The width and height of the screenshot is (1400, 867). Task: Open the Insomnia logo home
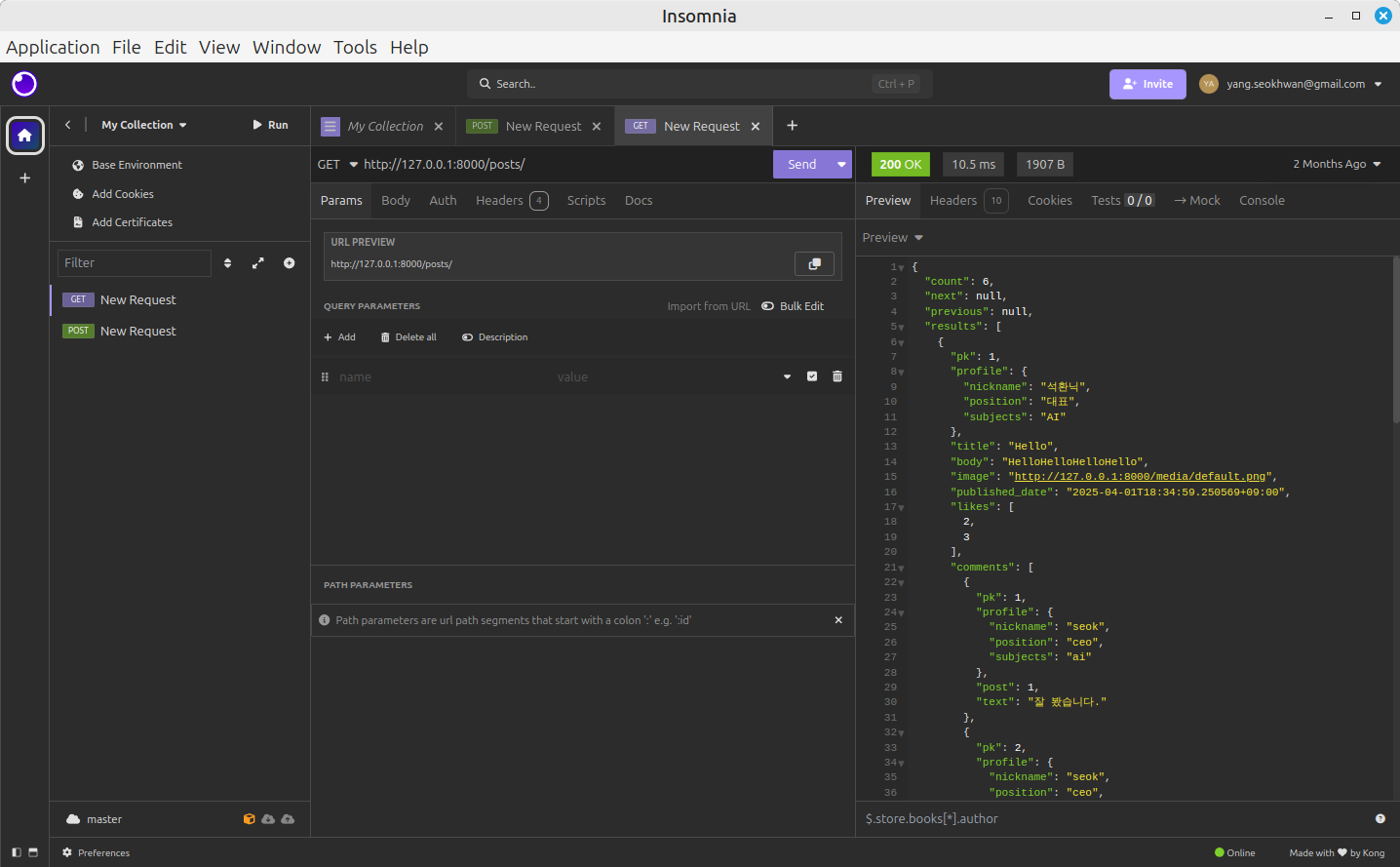coord(24,84)
